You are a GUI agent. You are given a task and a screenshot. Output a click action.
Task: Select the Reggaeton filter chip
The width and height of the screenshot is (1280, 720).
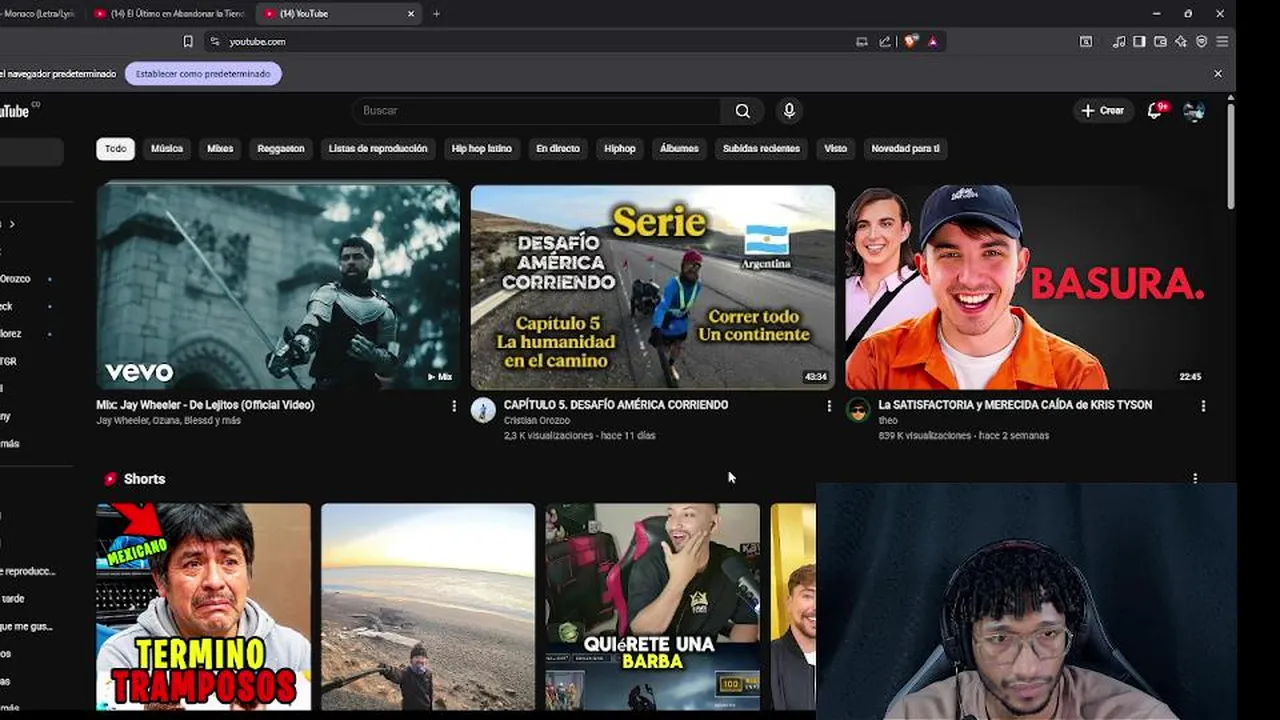[281, 148]
